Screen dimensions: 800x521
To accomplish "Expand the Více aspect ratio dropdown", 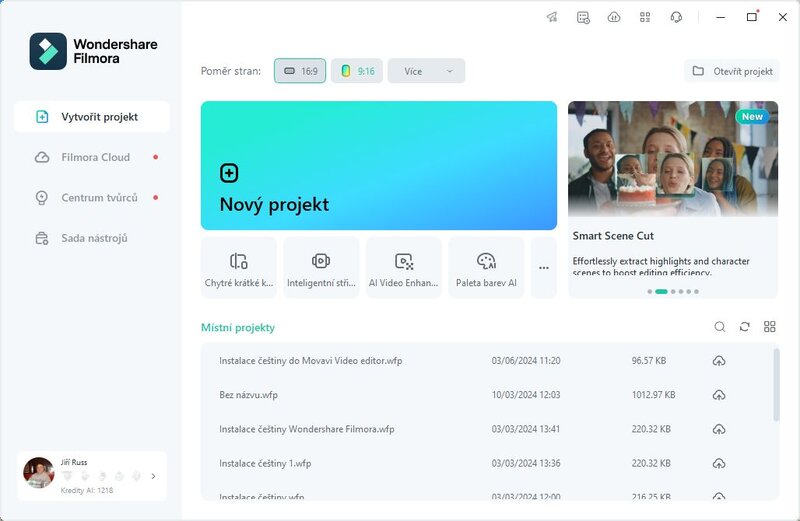I will point(426,71).
